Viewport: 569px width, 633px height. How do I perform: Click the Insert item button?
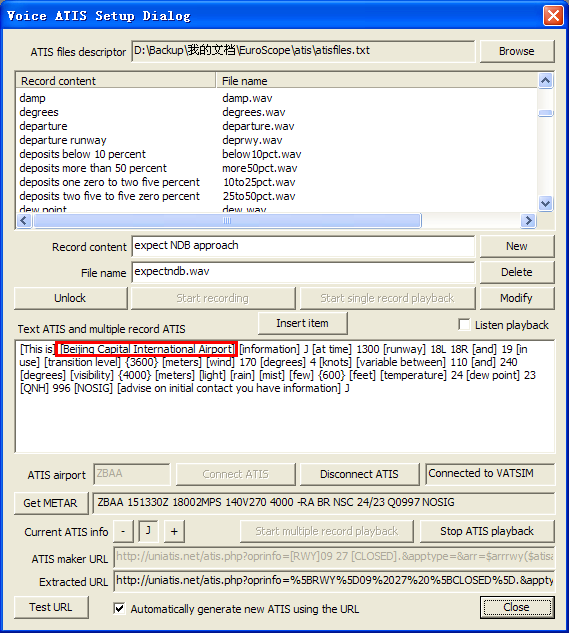click(x=302, y=323)
